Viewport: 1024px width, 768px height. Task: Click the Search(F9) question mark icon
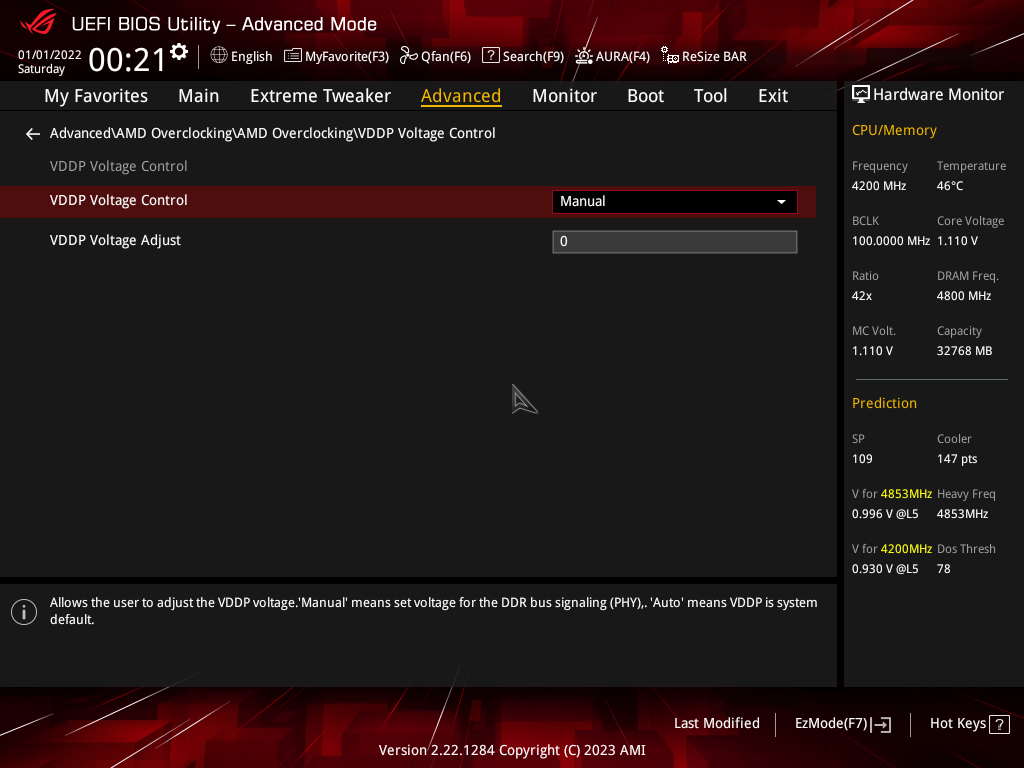(490, 56)
